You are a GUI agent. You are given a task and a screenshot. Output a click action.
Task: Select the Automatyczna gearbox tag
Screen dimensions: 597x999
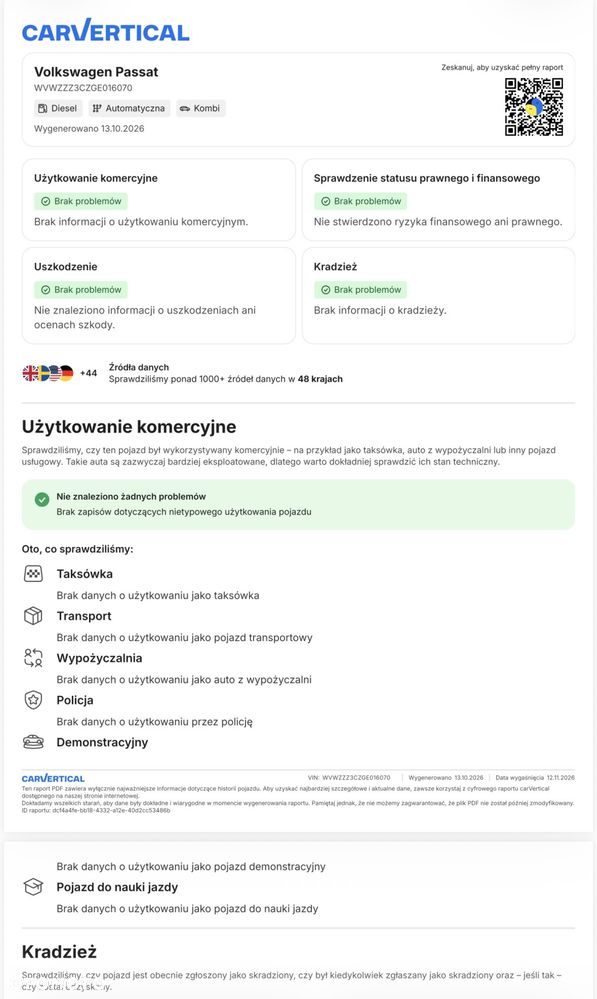point(129,108)
